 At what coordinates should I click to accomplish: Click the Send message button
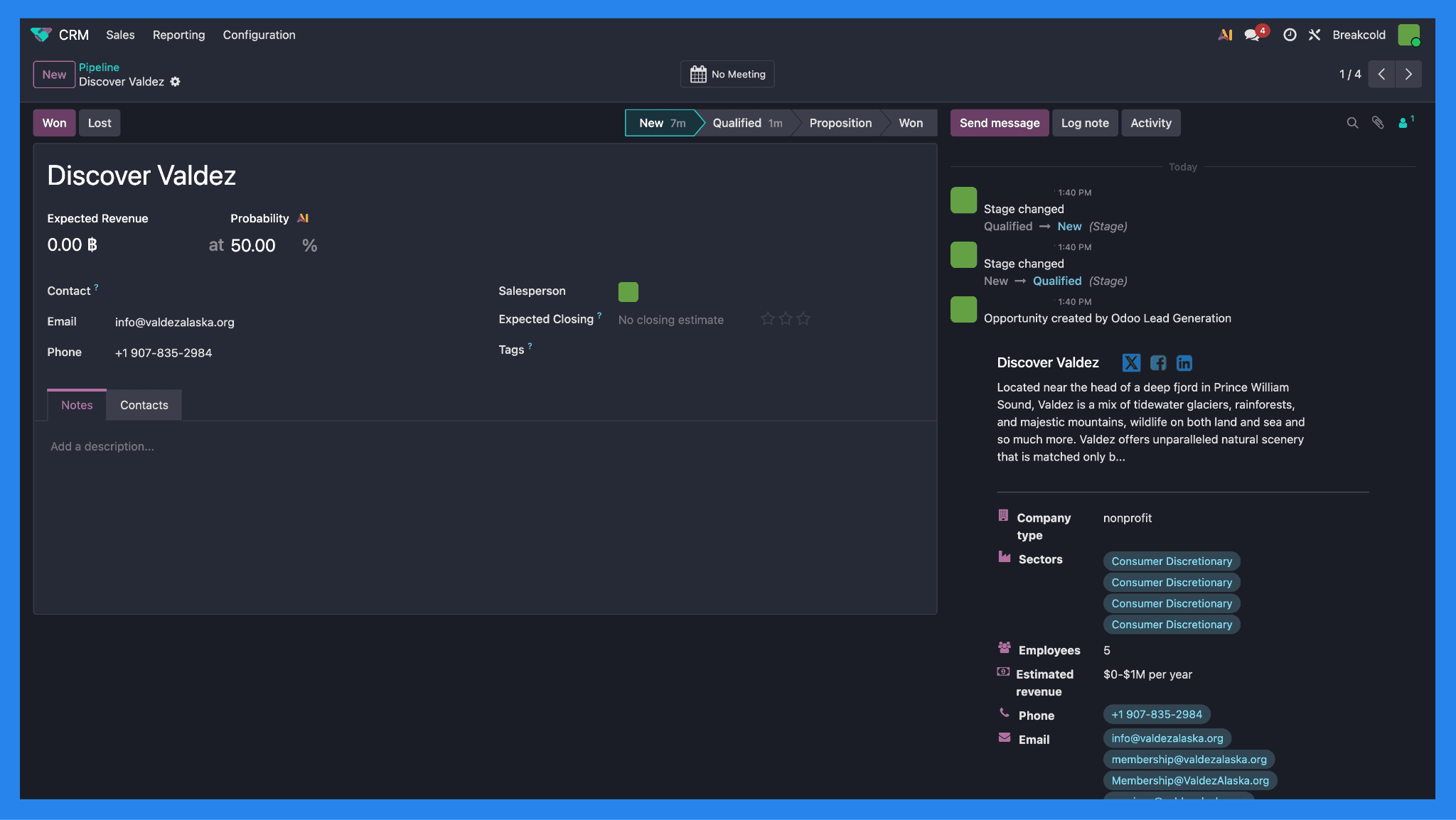[x=999, y=123]
